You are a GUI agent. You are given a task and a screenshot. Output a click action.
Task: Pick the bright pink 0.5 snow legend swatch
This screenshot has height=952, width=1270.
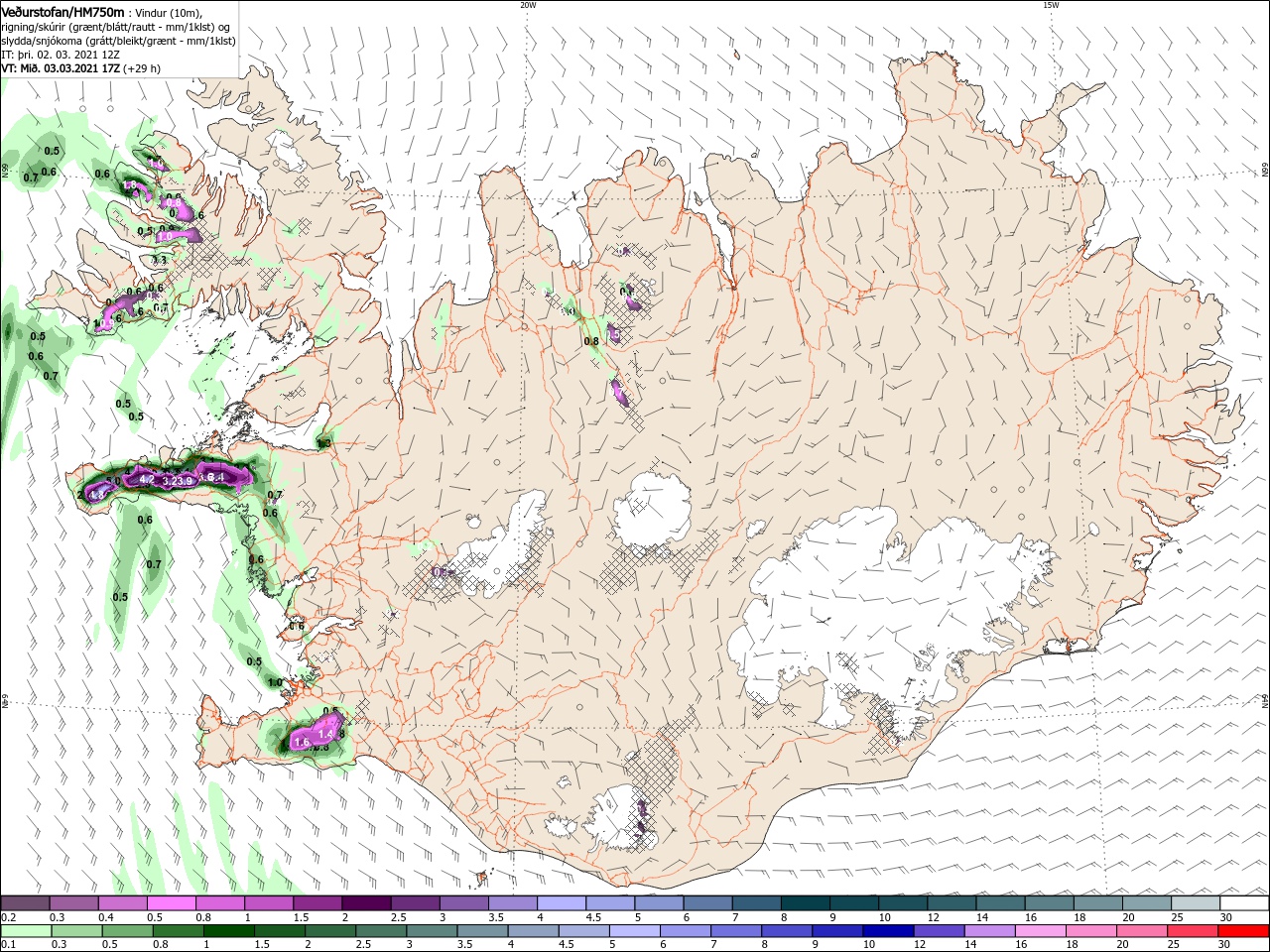point(171,903)
